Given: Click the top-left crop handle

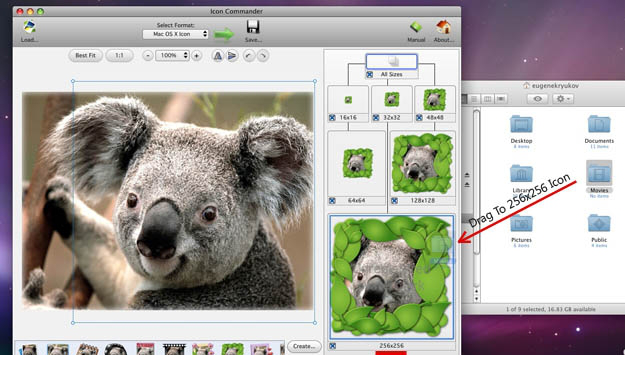Looking at the screenshot, I should tap(73, 81).
